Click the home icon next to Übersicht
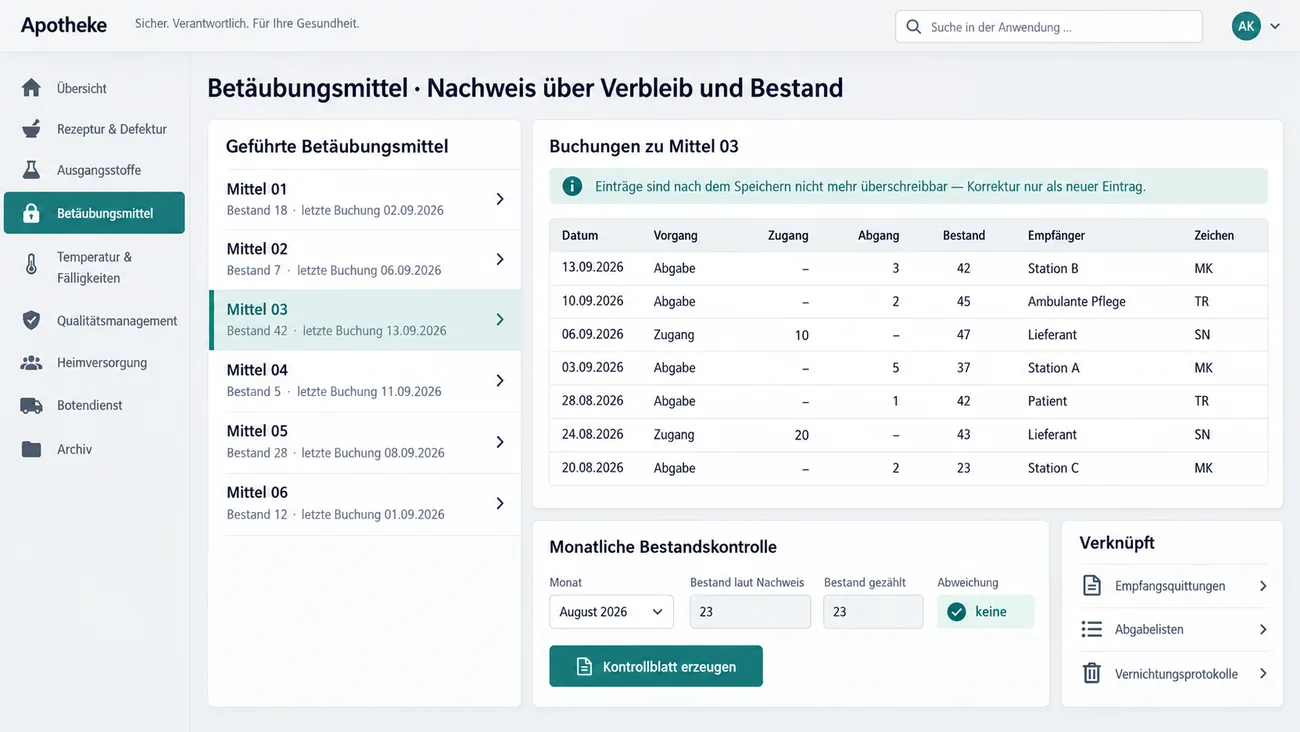This screenshot has height=732, width=1300. [31, 88]
